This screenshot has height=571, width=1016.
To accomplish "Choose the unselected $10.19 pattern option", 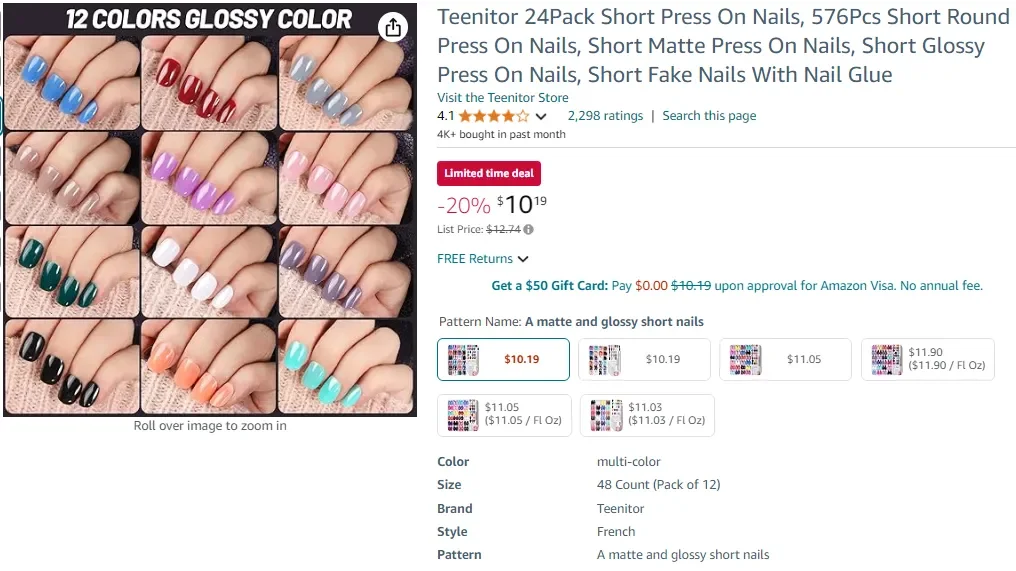I will [x=645, y=360].
